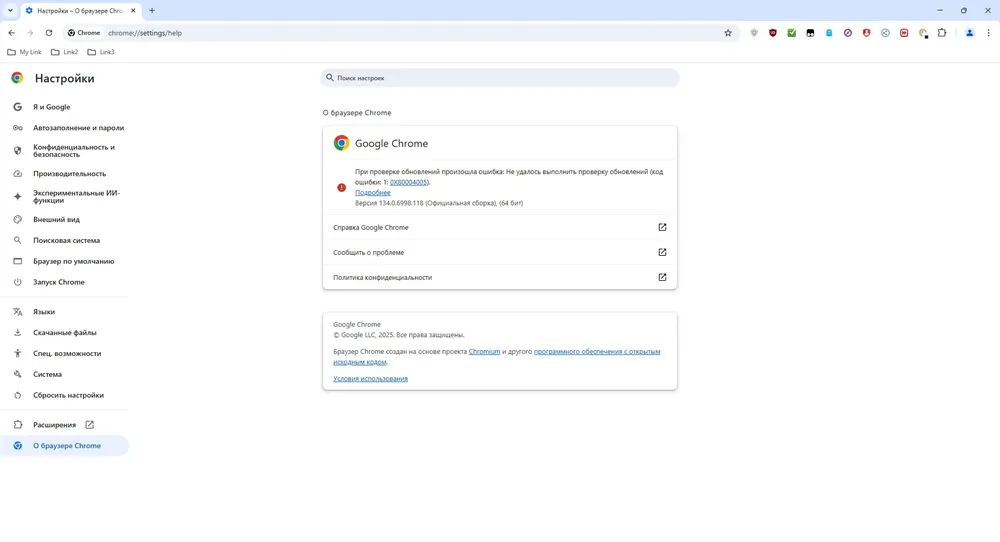Open Браузер по умолчанию section

click(64, 261)
